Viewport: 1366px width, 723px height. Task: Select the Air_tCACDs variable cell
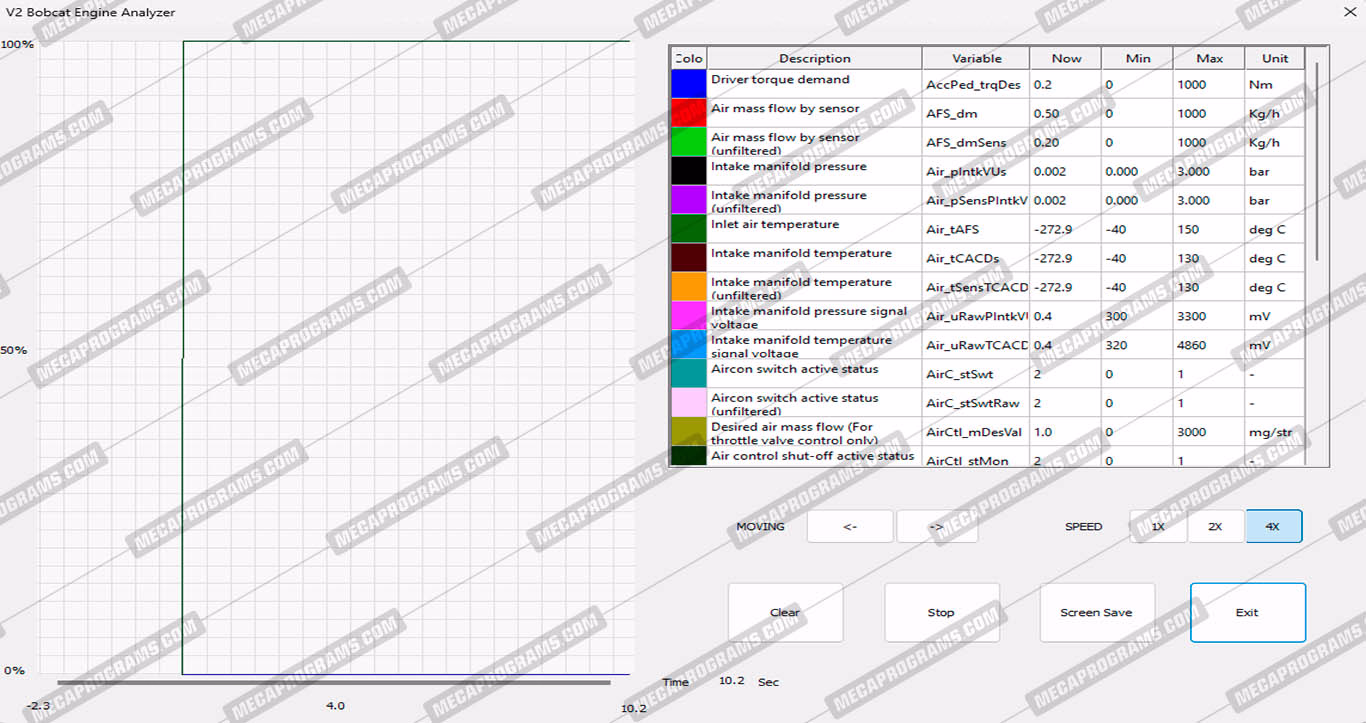tap(976, 258)
